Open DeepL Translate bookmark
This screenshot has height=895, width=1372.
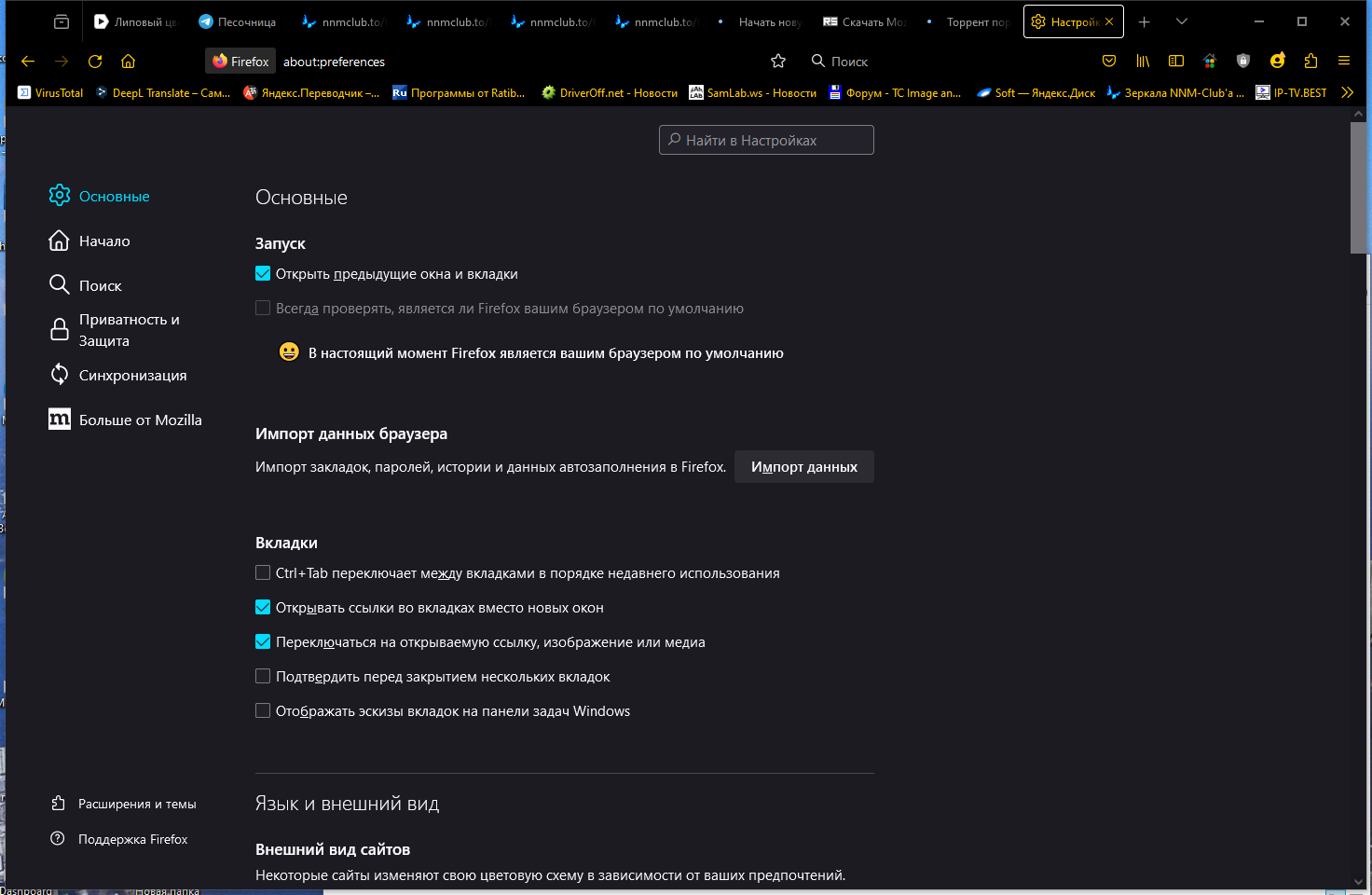163,92
